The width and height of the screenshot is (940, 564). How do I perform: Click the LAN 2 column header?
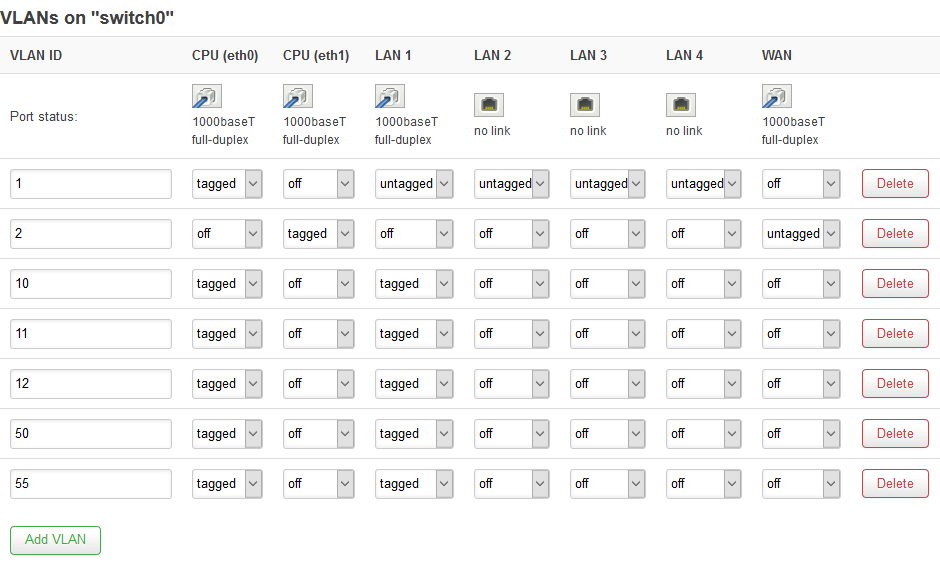[493, 56]
